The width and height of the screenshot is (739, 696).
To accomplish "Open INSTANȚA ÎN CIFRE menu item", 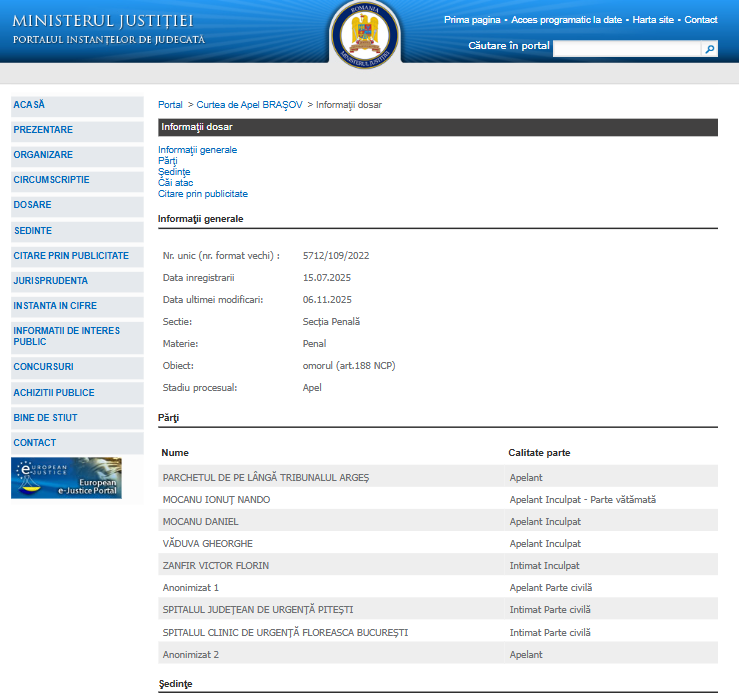I will click(x=55, y=306).
